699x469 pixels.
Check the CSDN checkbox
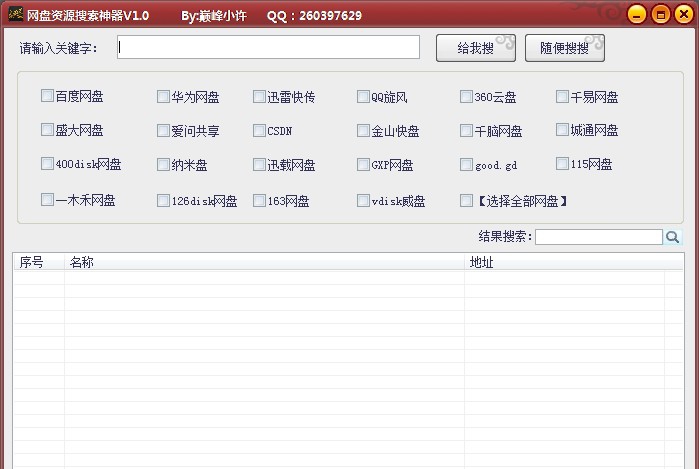(259, 131)
